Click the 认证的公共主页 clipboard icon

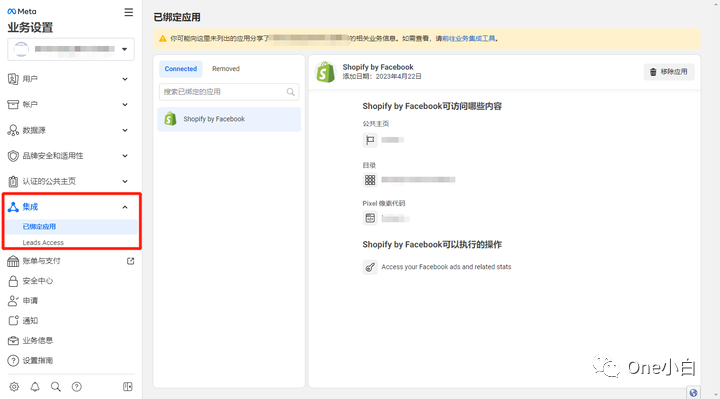(13, 181)
